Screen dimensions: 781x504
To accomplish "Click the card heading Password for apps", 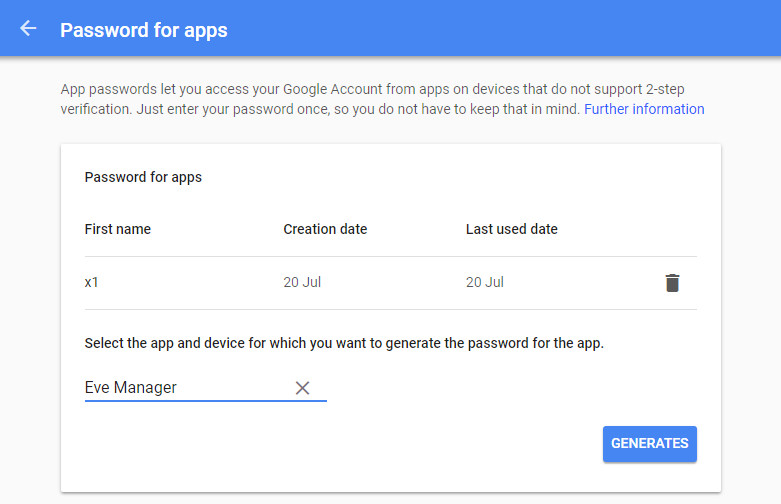I will [x=143, y=177].
